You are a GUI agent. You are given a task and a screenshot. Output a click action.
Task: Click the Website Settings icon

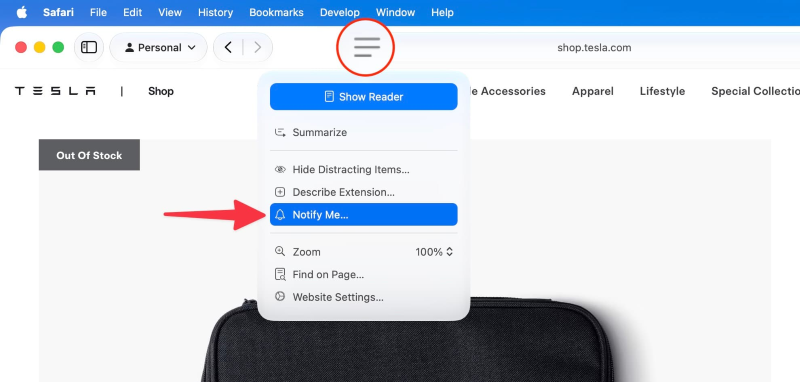tap(280, 296)
